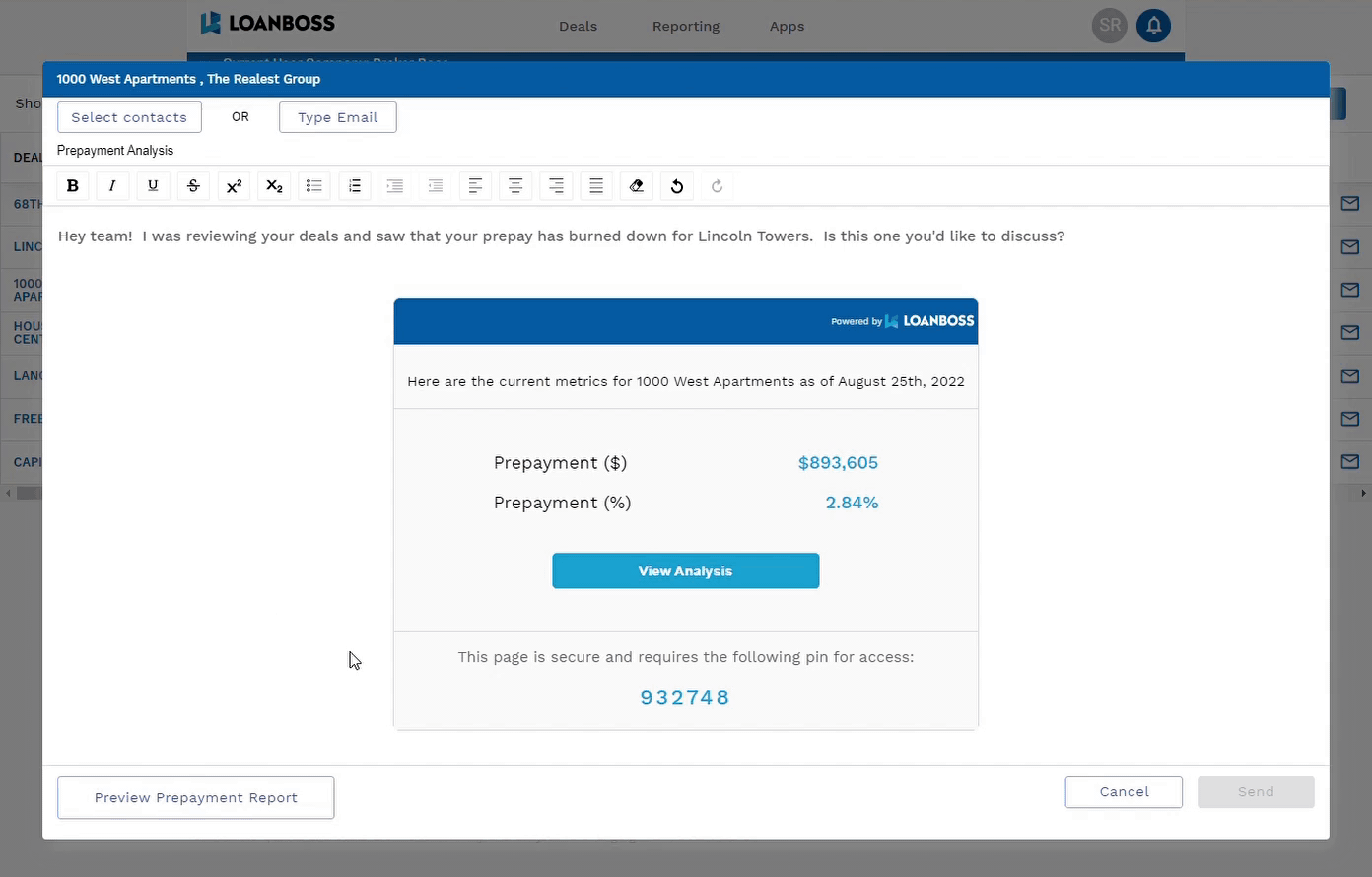Click the mail icon in the CAPI row
1372x877 pixels.
(1350, 462)
